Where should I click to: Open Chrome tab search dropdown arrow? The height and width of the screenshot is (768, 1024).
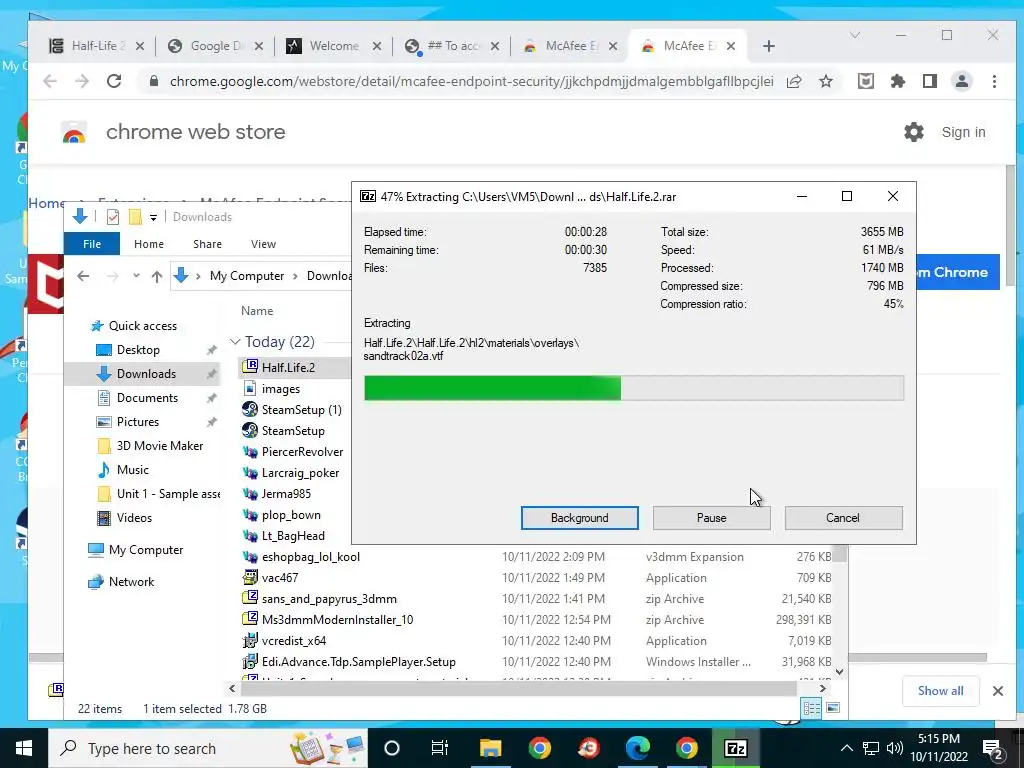pos(855,35)
